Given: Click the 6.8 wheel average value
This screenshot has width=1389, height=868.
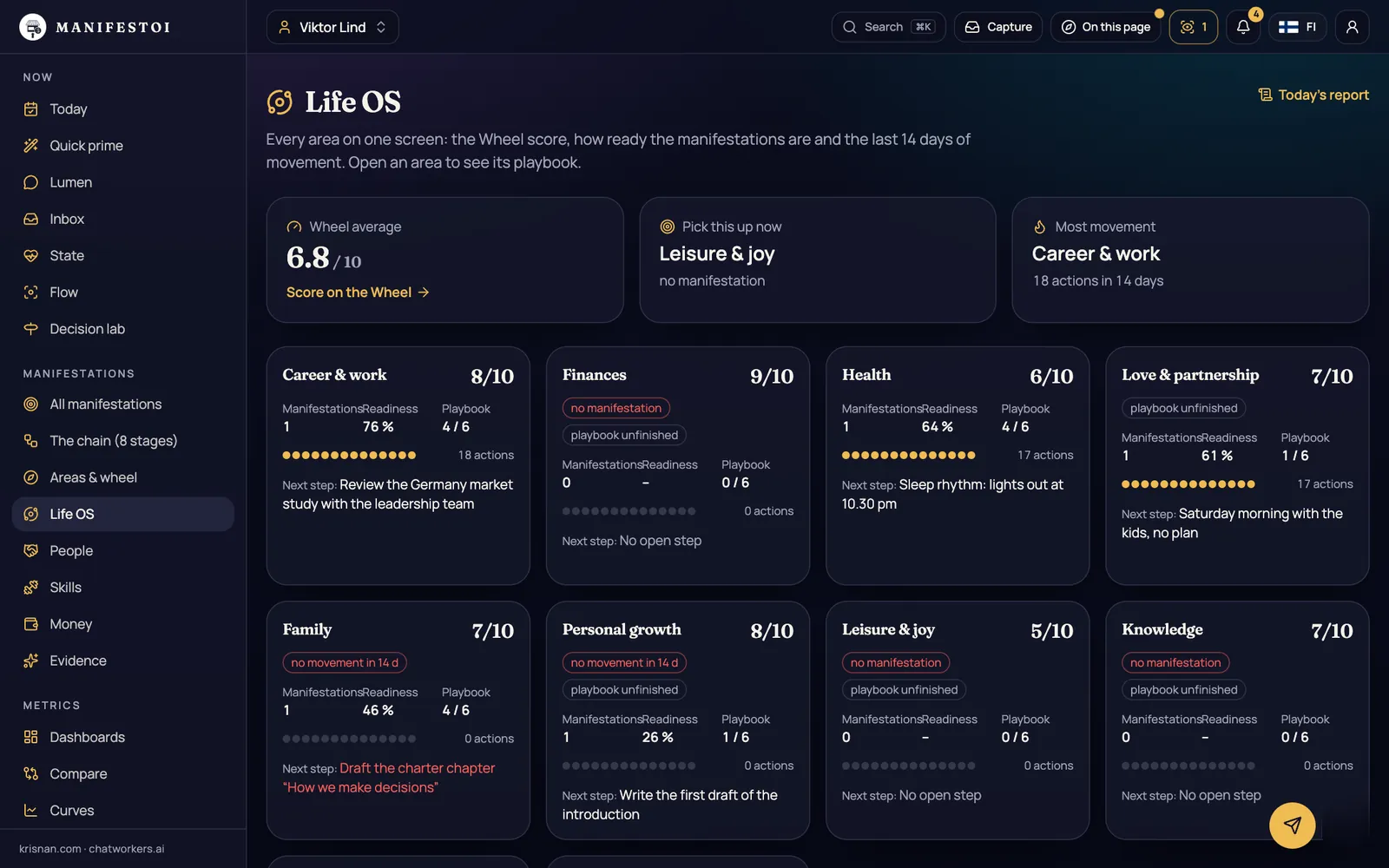Looking at the screenshot, I should point(307,258).
